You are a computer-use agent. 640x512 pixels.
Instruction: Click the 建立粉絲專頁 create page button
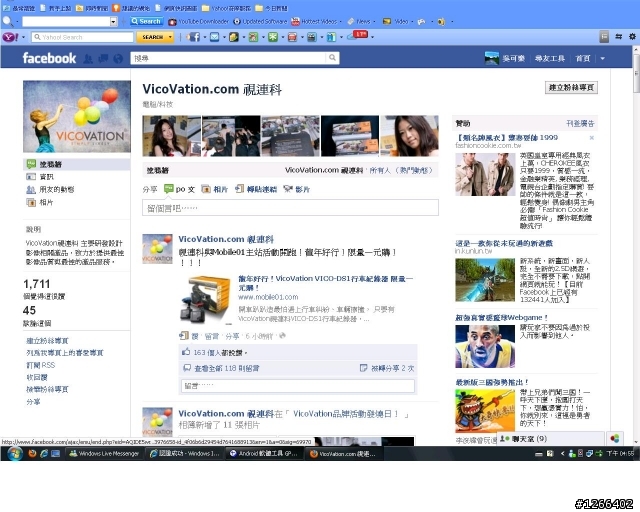coord(571,87)
